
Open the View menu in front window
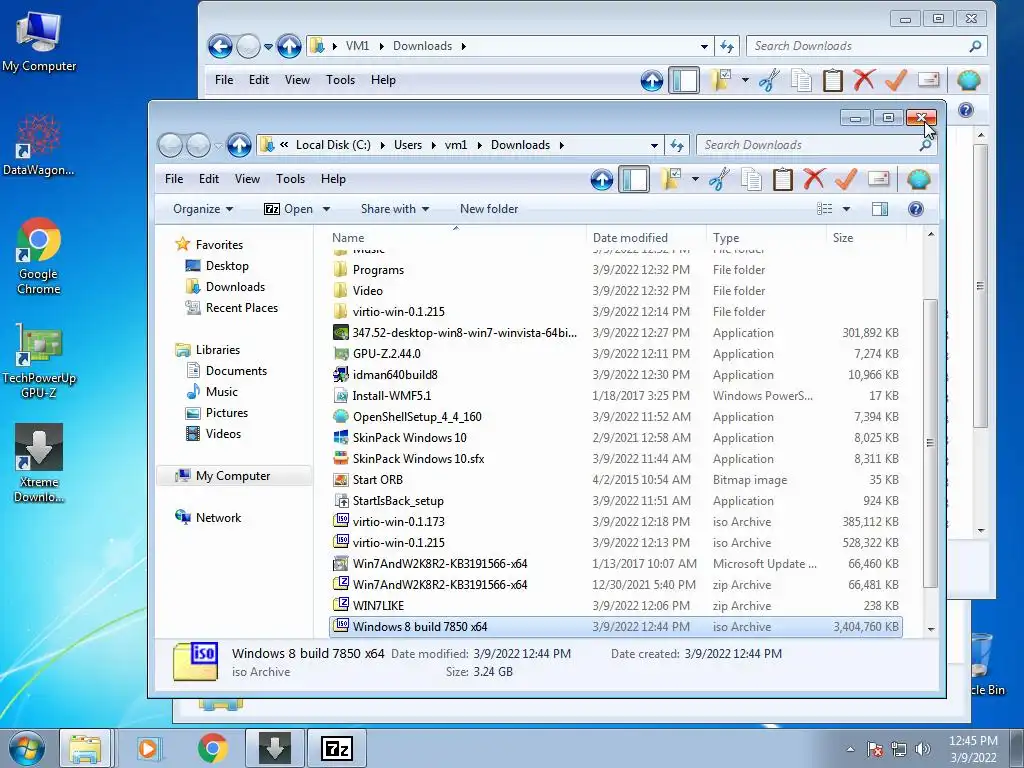tap(248, 179)
